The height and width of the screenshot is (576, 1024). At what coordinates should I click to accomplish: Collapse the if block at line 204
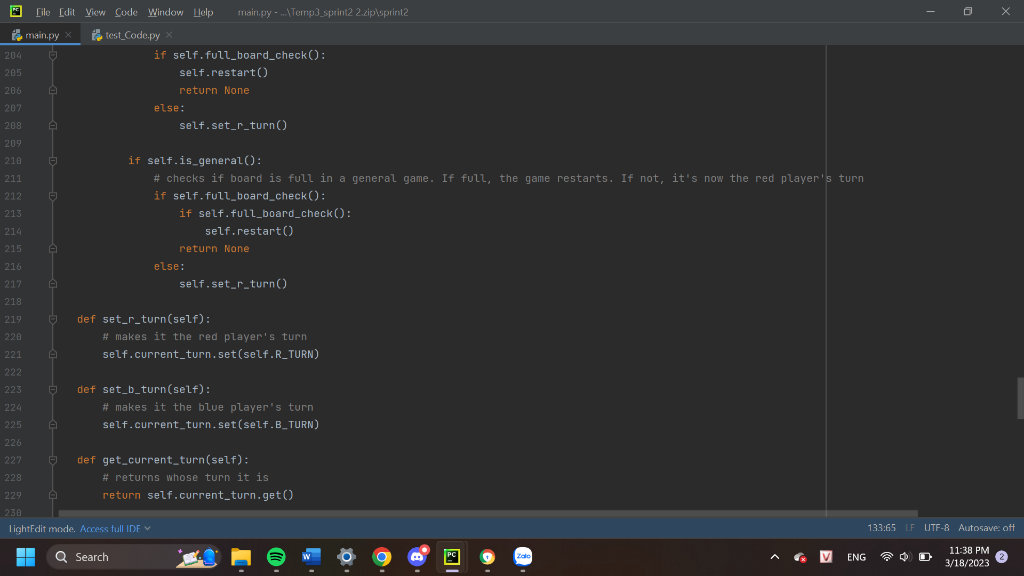click(53, 56)
